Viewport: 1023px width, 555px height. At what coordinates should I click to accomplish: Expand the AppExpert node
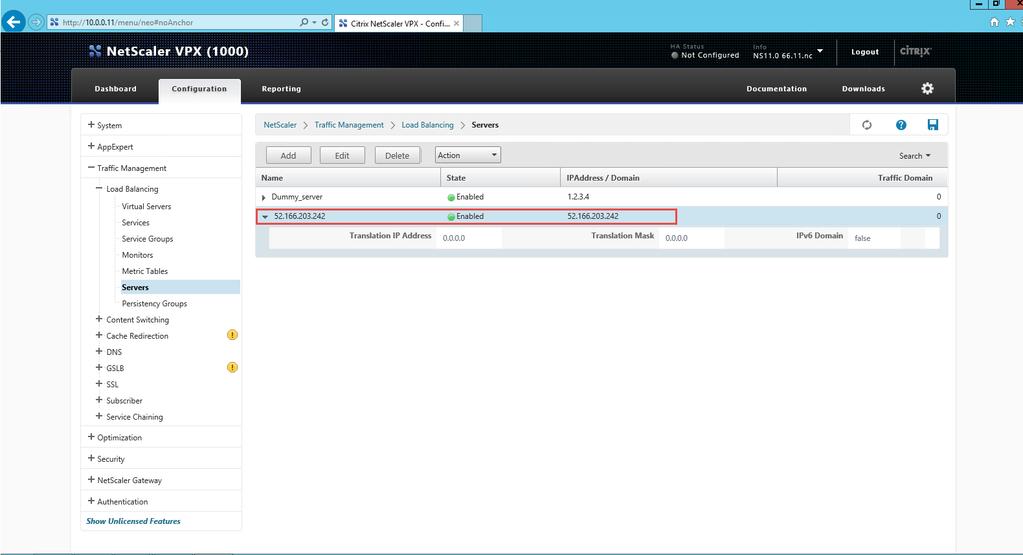91,146
